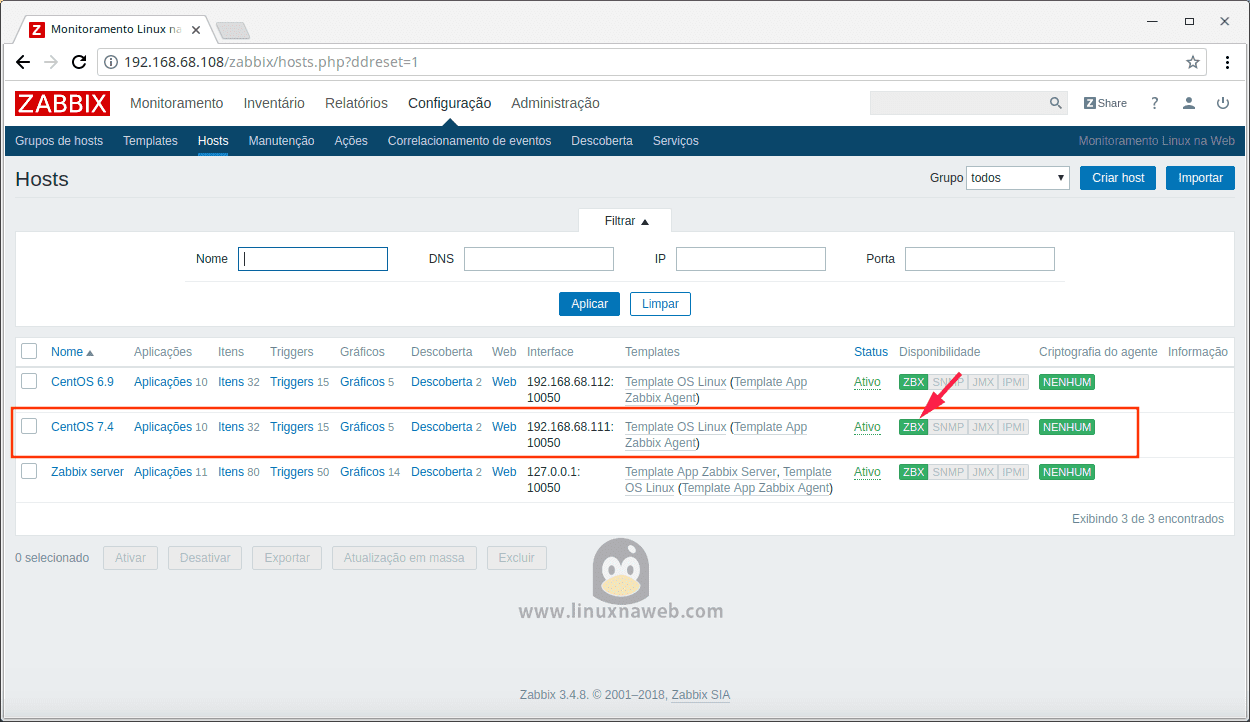Open the Zabbix server host link
Screen dimensions: 1250x722
pyautogui.click(x=87, y=472)
